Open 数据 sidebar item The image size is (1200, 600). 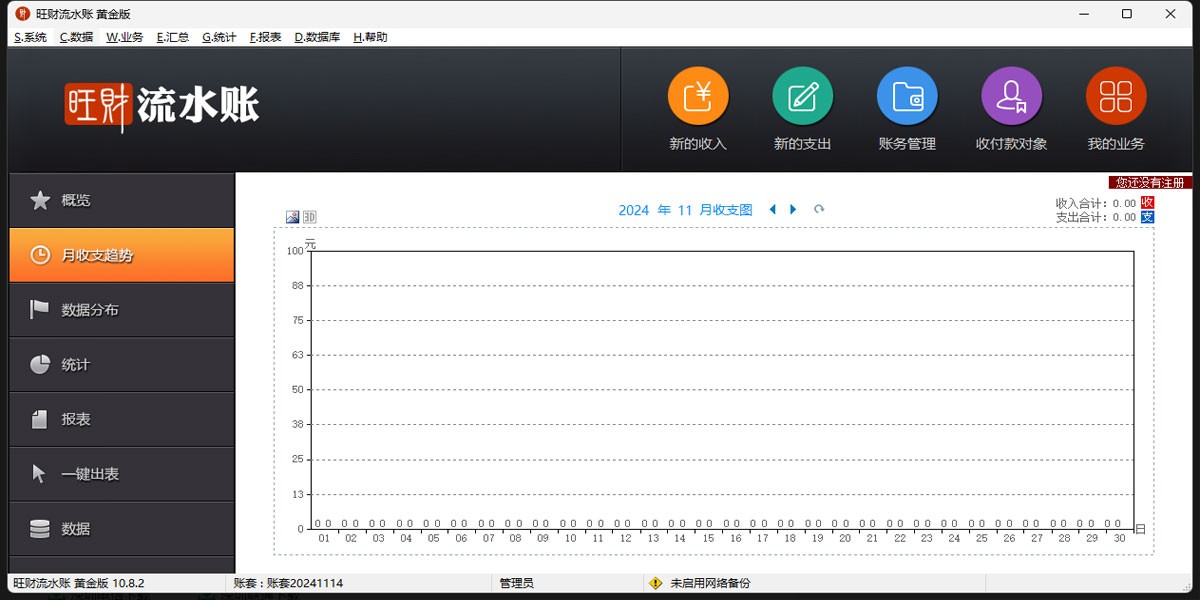121,529
